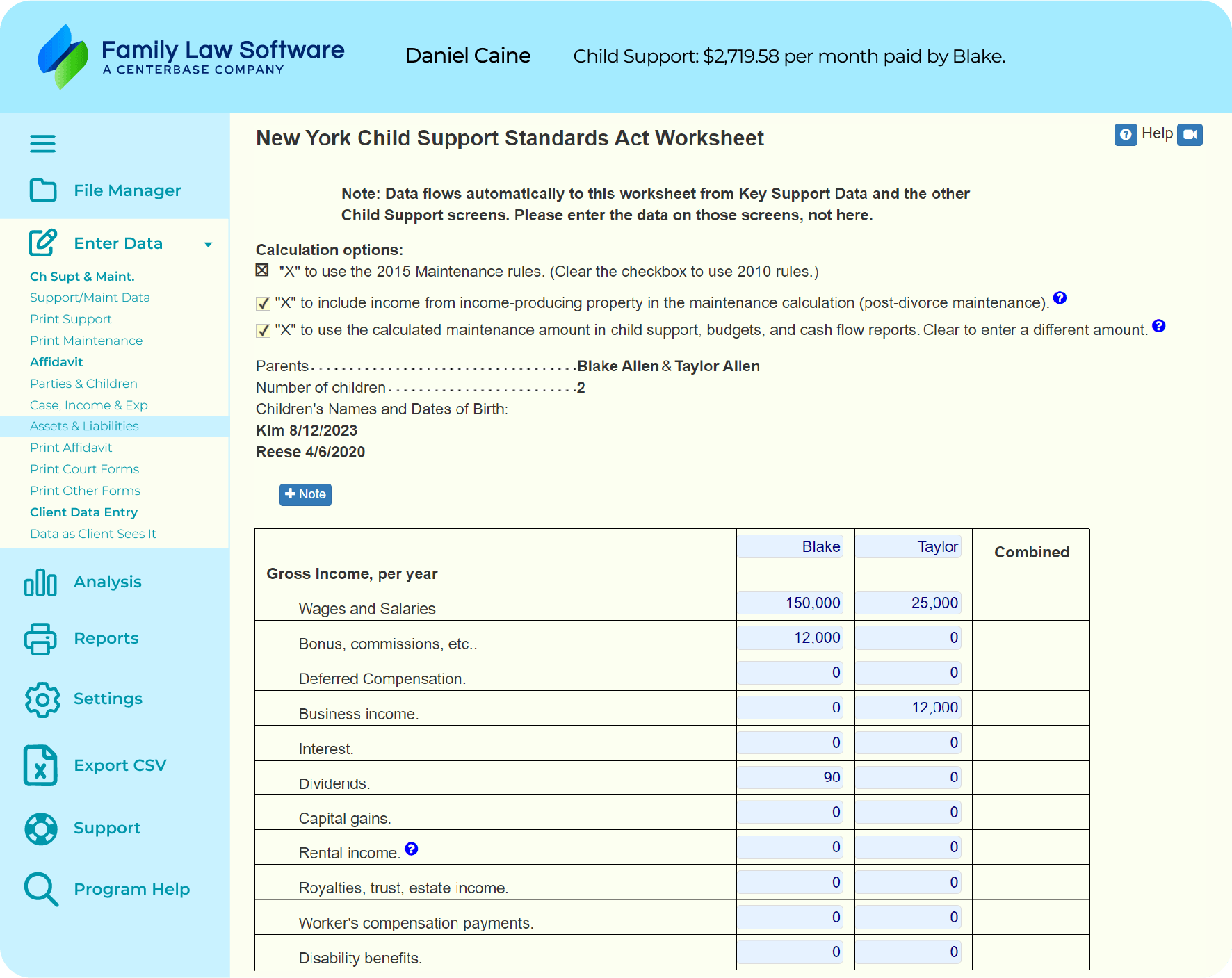This screenshot has width=1232, height=978.
Task: Click the Support lifebuoy icon
Action: pos(41,829)
